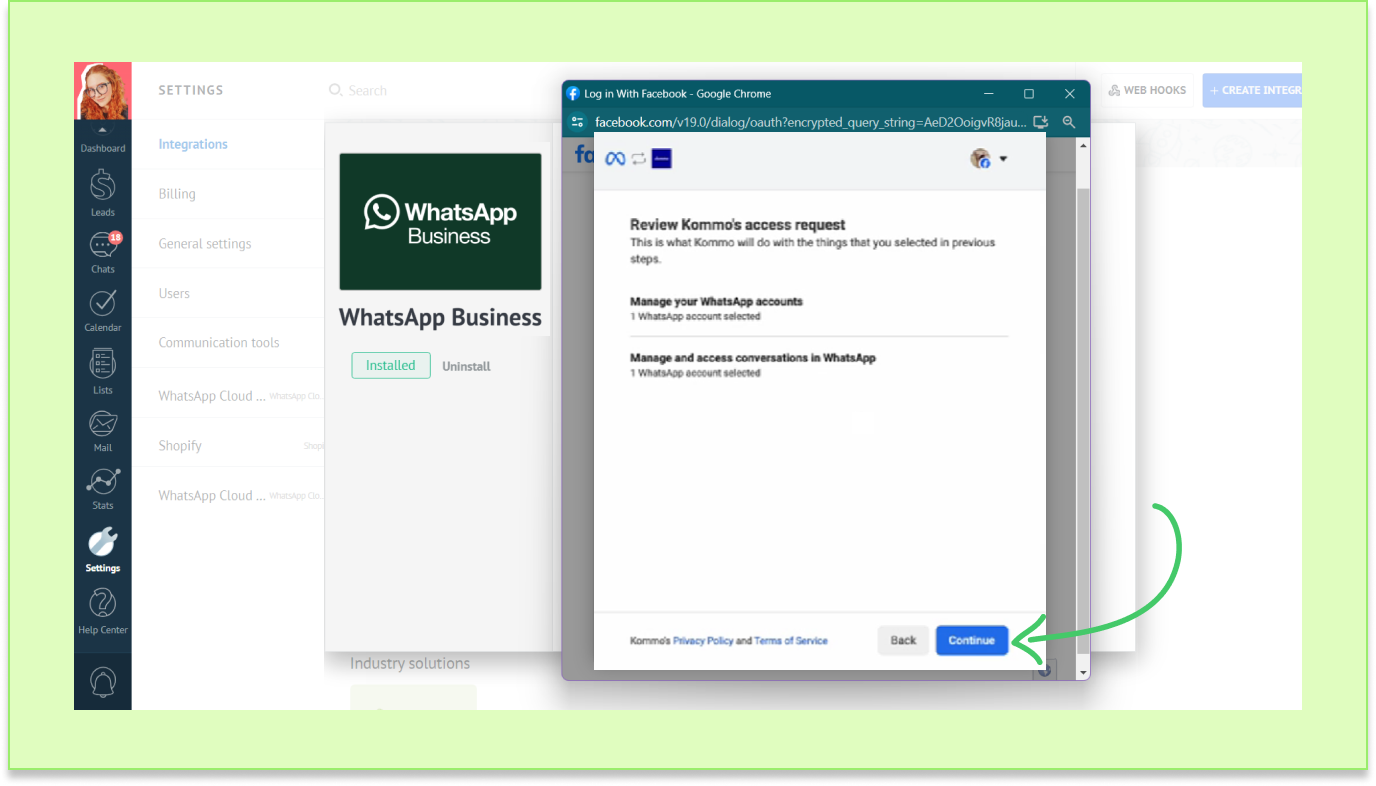This screenshot has height=786, width=1376.
Task: Select Billing in settings menu
Action: pos(177,194)
